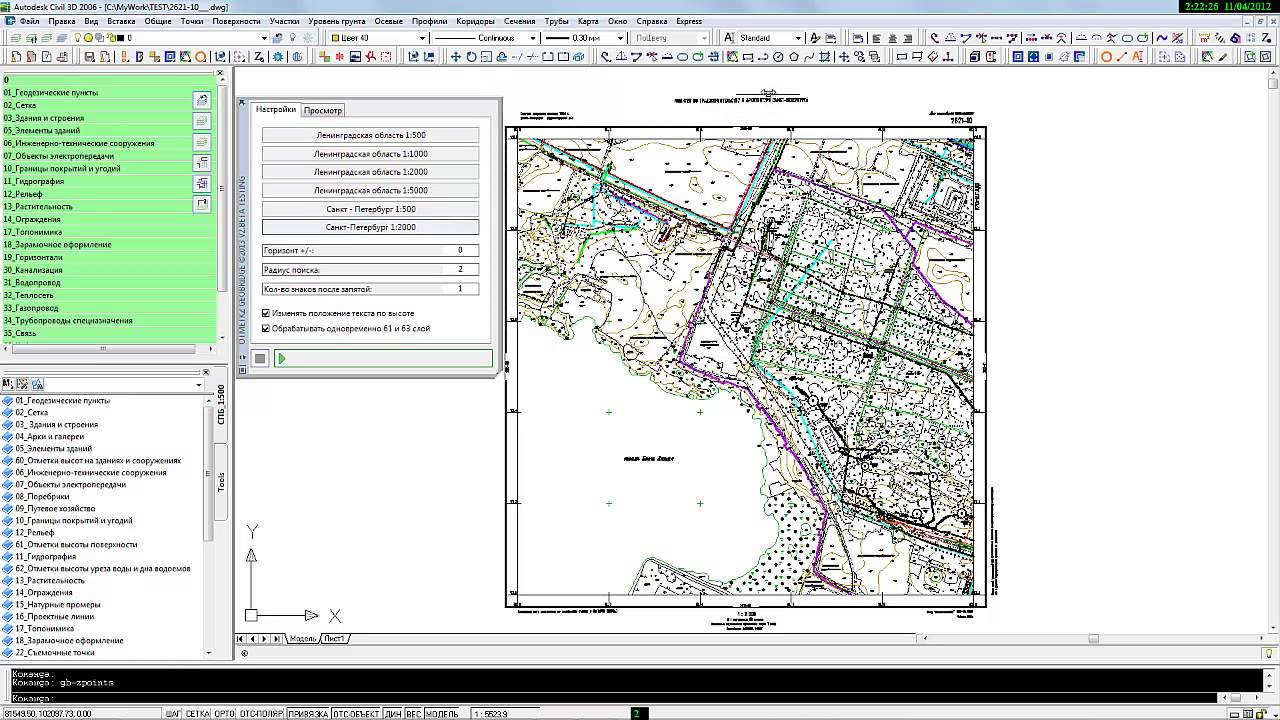Toggle ШАГ snap mode in status bar

[x=173, y=714]
